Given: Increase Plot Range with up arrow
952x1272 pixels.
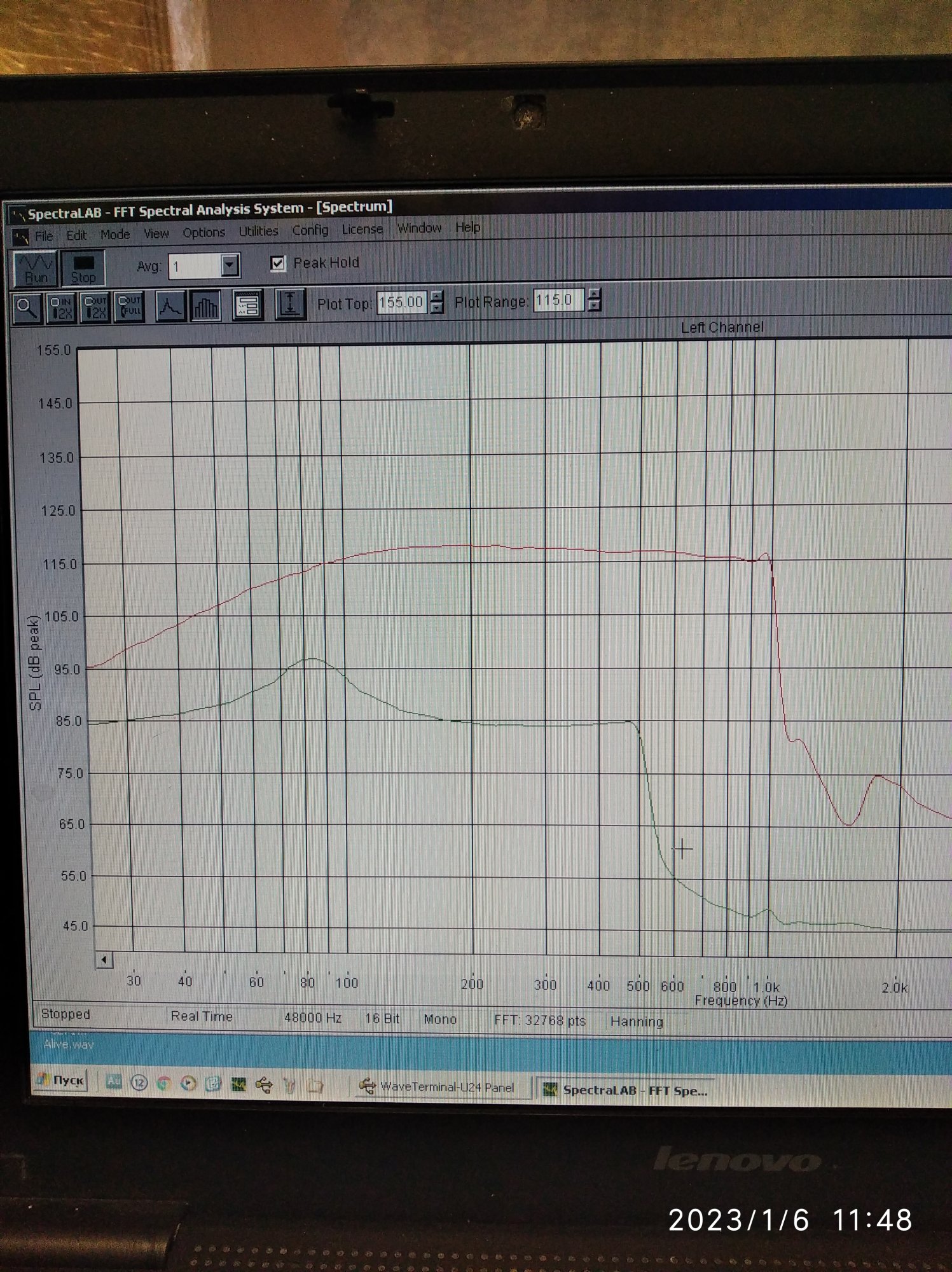Looking at the screenshot, I should pos(594,294).
